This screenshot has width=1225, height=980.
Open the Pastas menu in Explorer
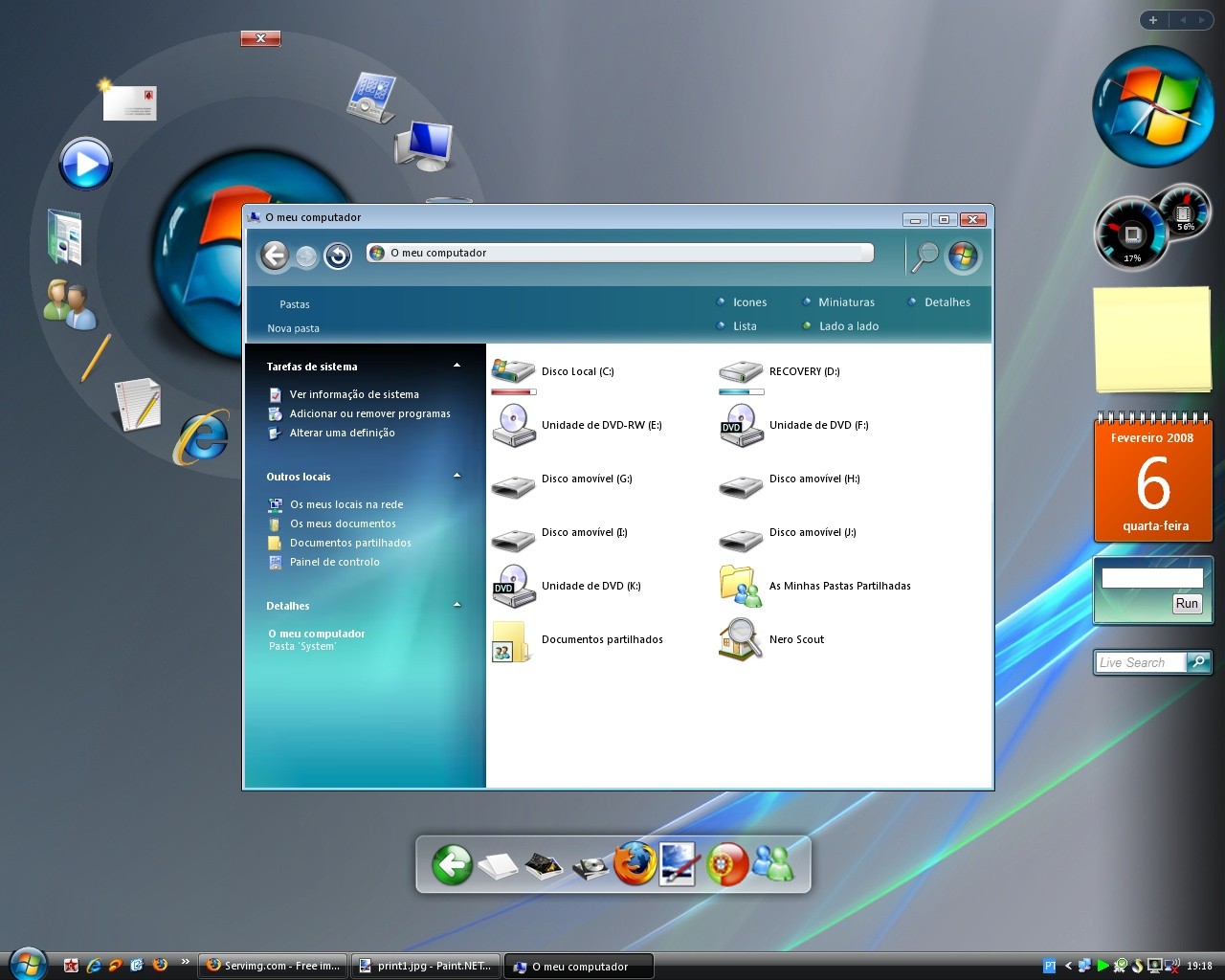(x=294, y=304)
